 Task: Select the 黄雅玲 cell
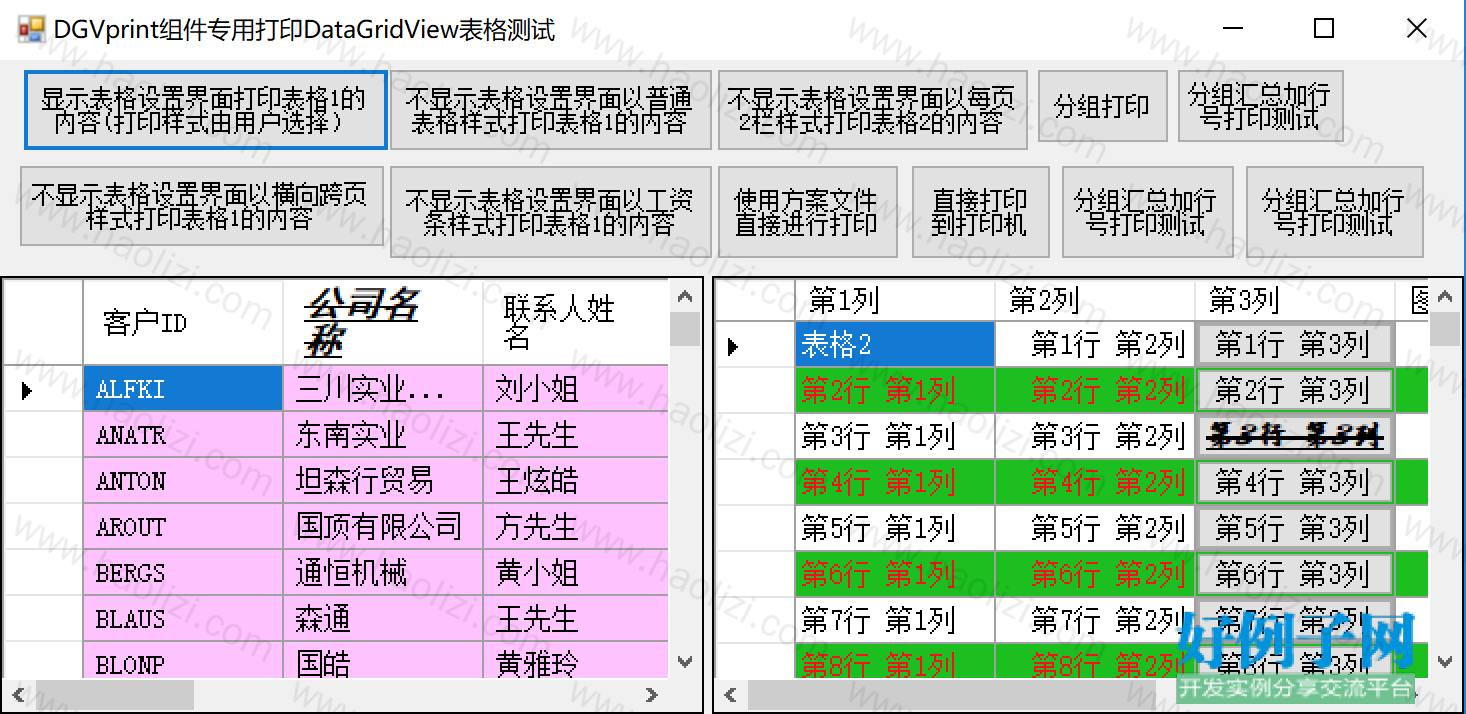coord(576,660)
